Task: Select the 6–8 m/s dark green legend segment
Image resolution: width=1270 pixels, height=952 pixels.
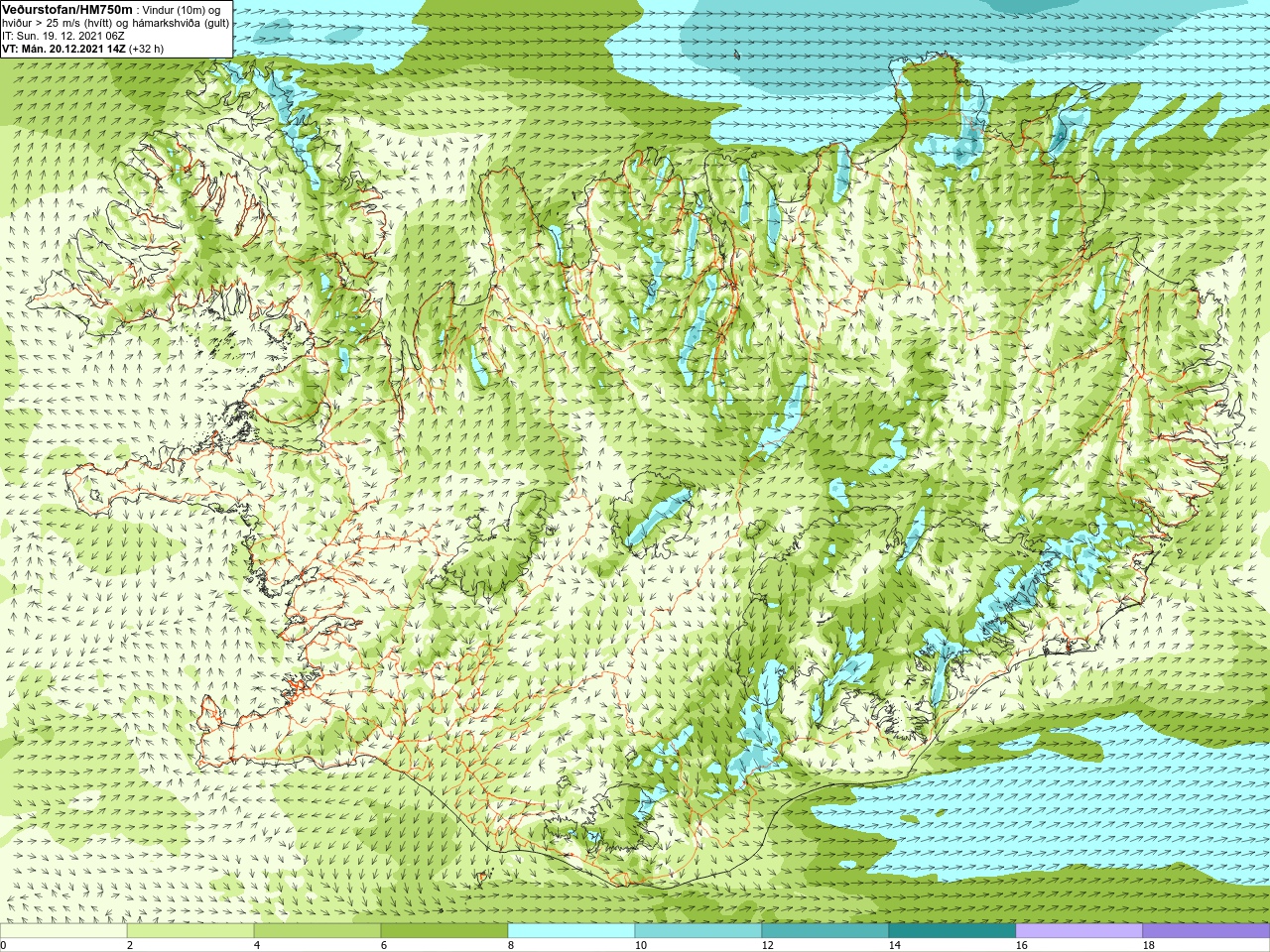Action: click(444, 931)
